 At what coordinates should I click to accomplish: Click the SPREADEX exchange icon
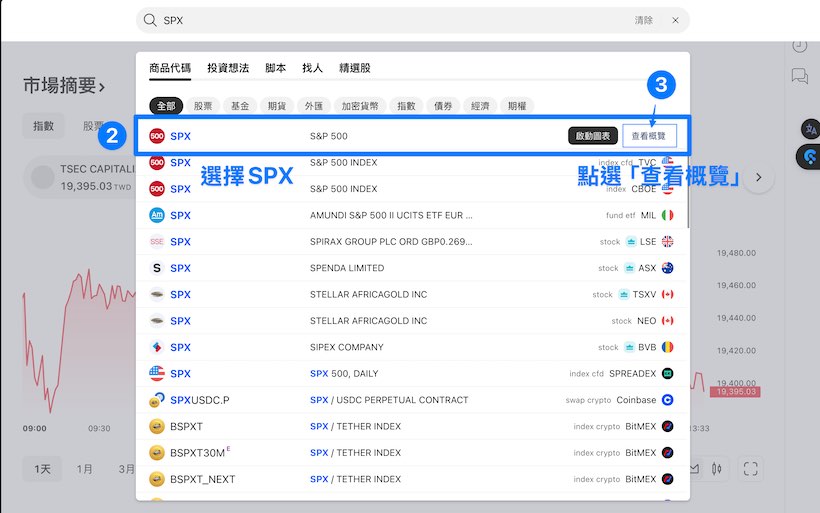coord(667,373)
